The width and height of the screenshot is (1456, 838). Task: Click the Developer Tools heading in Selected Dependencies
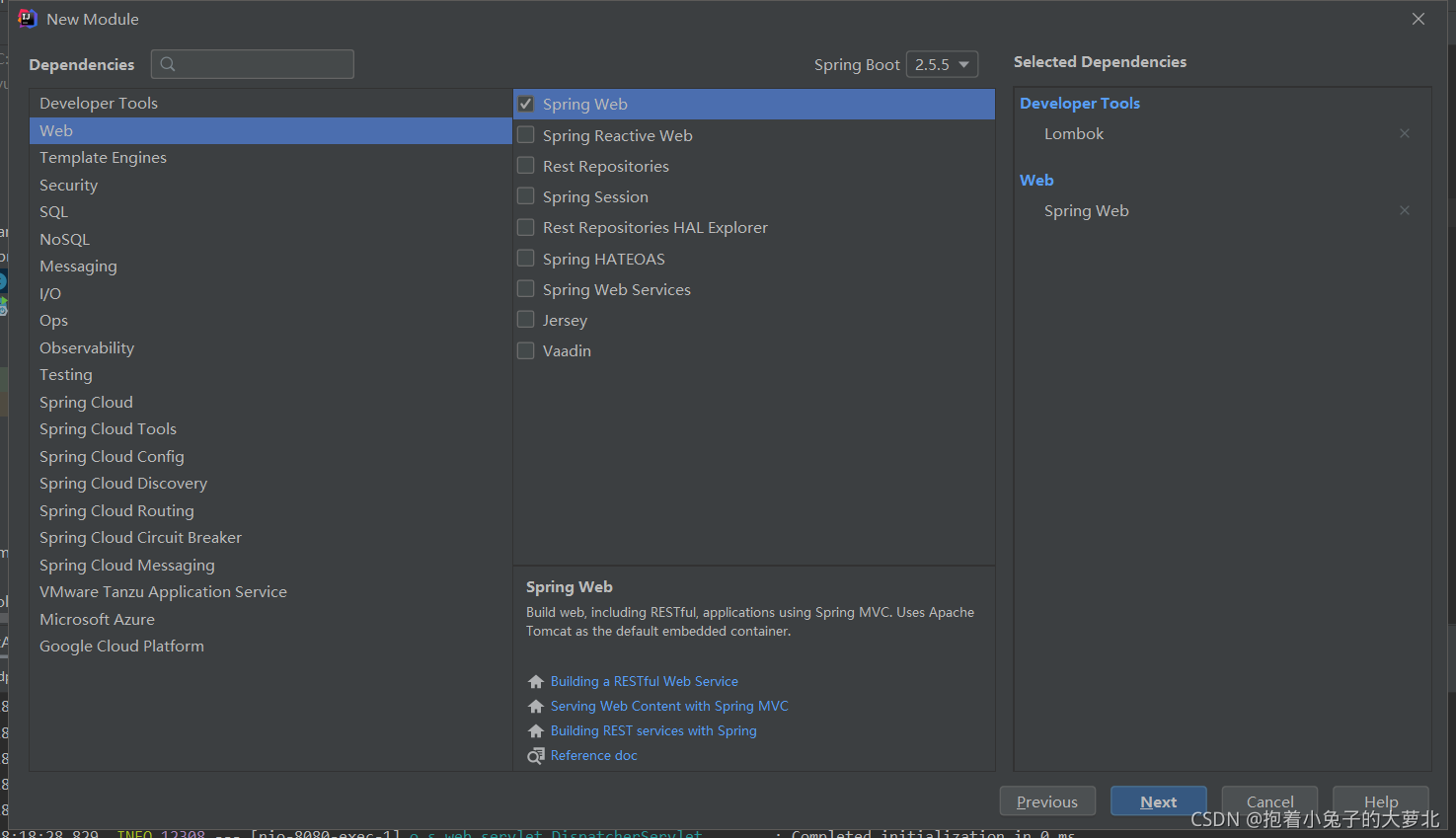[1080, 103]
